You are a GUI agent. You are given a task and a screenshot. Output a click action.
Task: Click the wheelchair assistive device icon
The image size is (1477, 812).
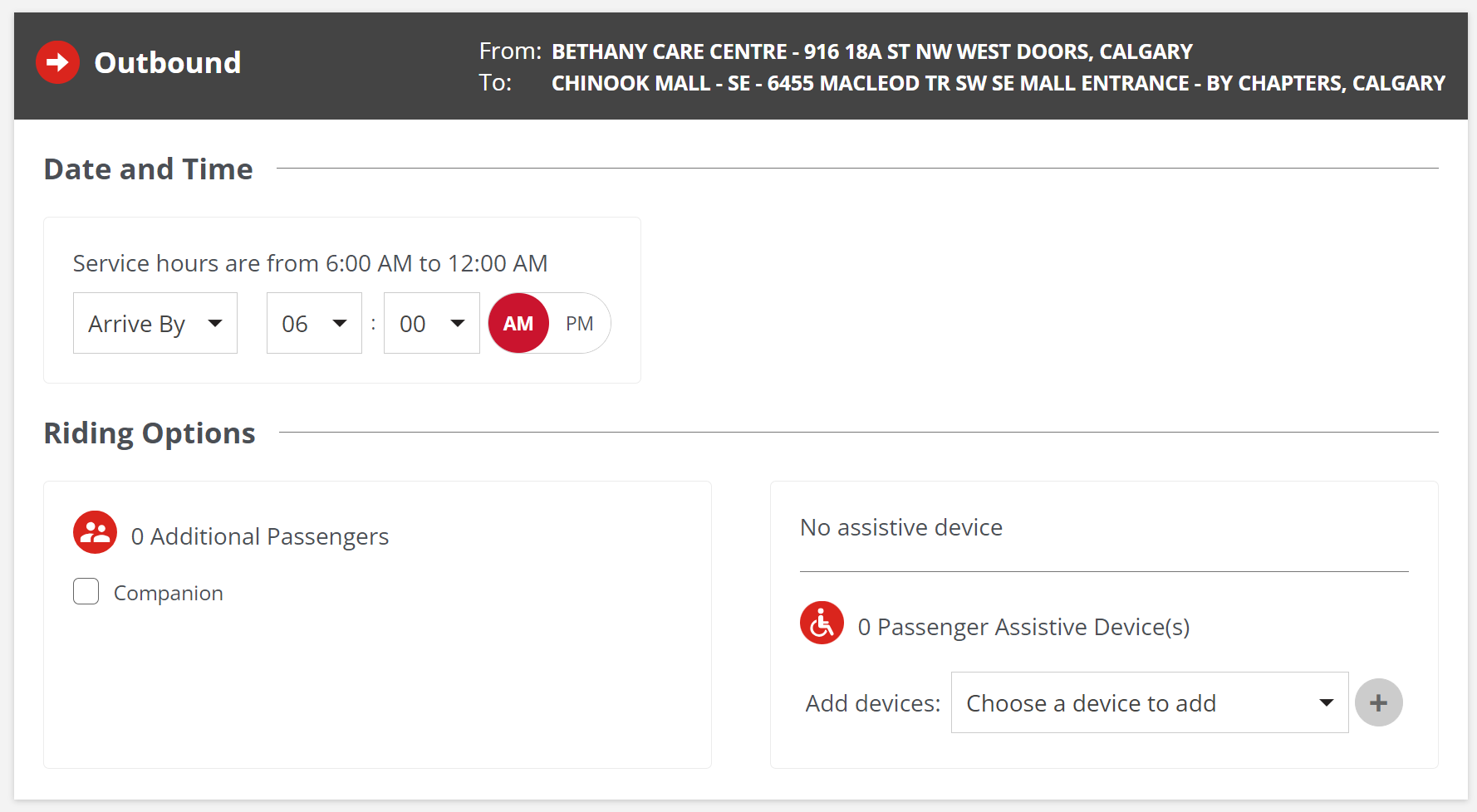point(822,623)
